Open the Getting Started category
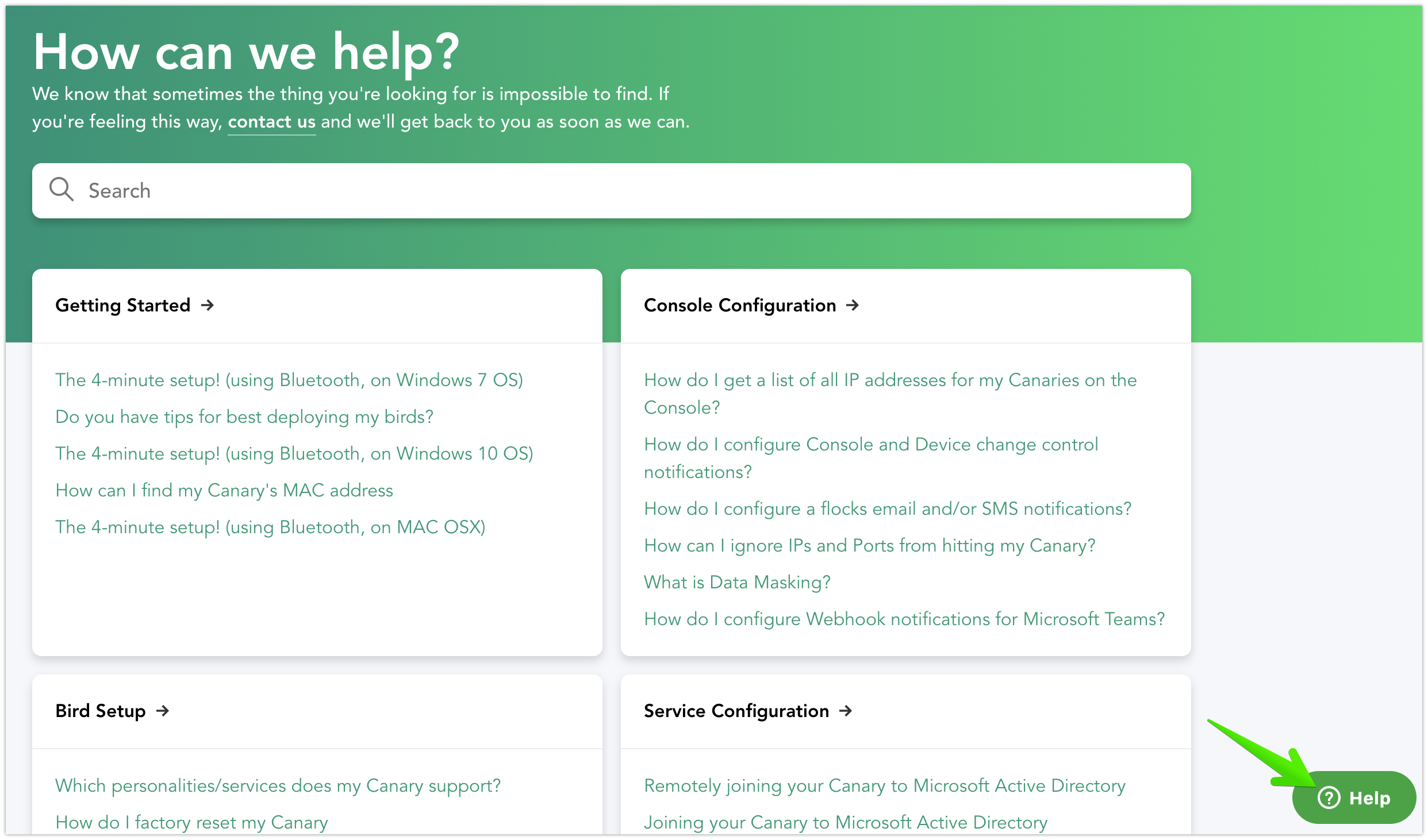The image size is (1428, 840). 123,305
